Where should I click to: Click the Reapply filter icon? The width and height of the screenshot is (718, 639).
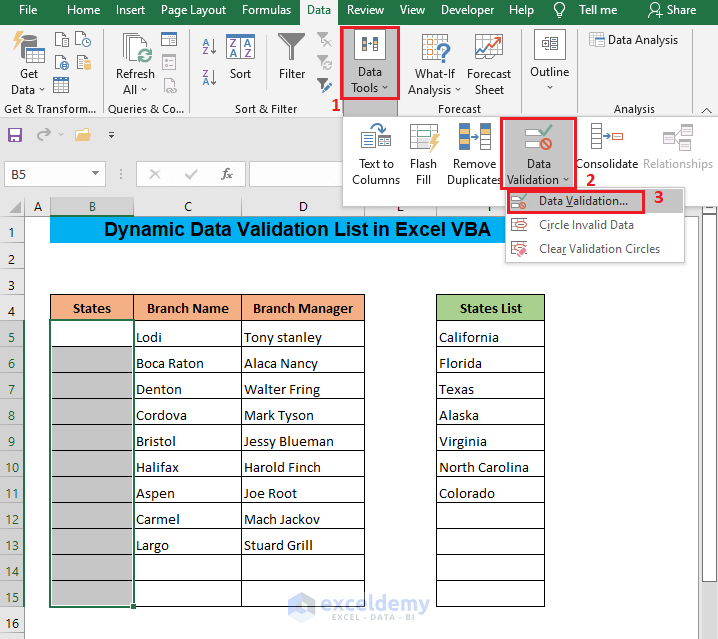[x=324, y=62]
